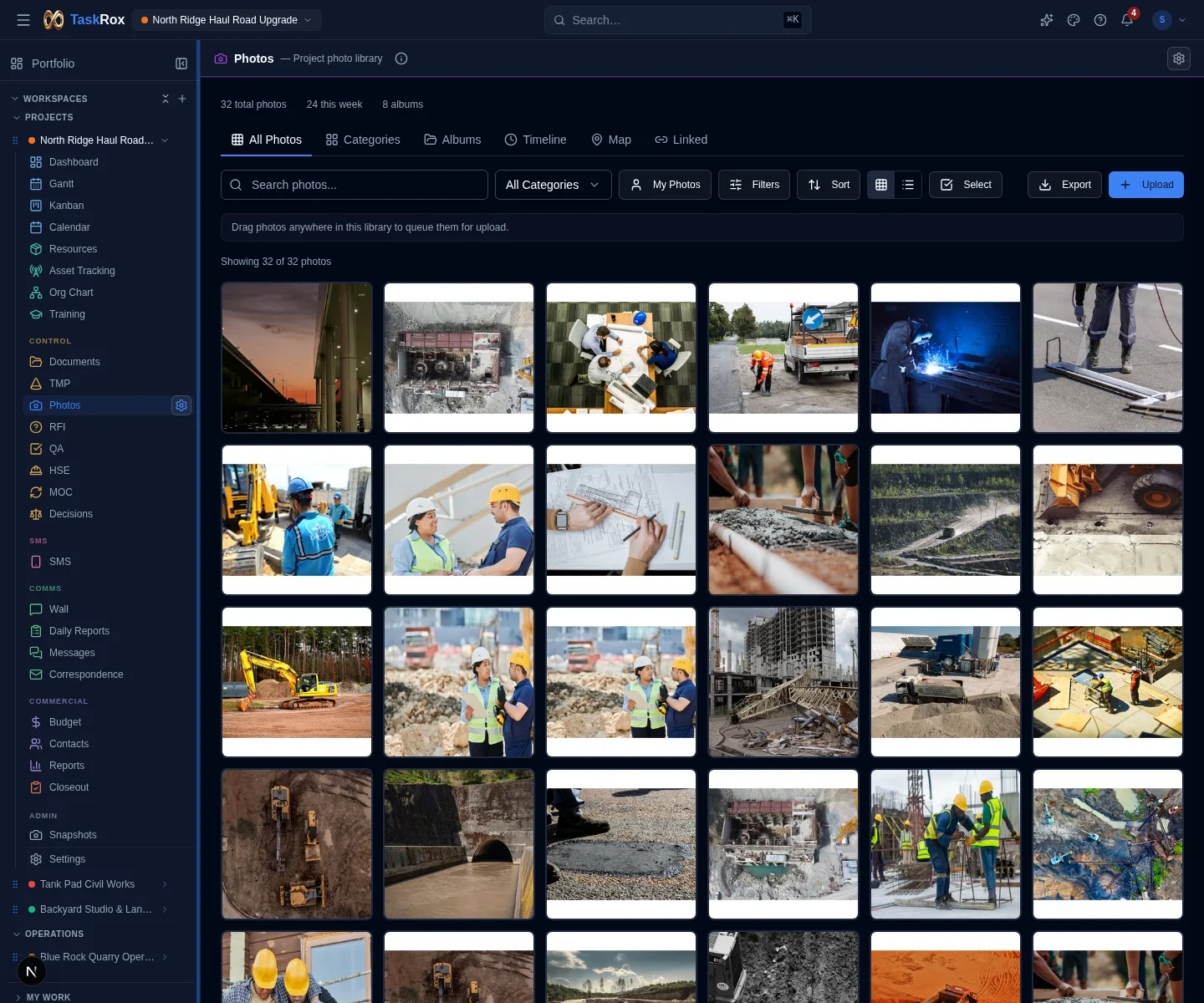The height and width of the screenshot is (1003, 1204).
Task: Click the add workspace plus icon
Action: 182,99
